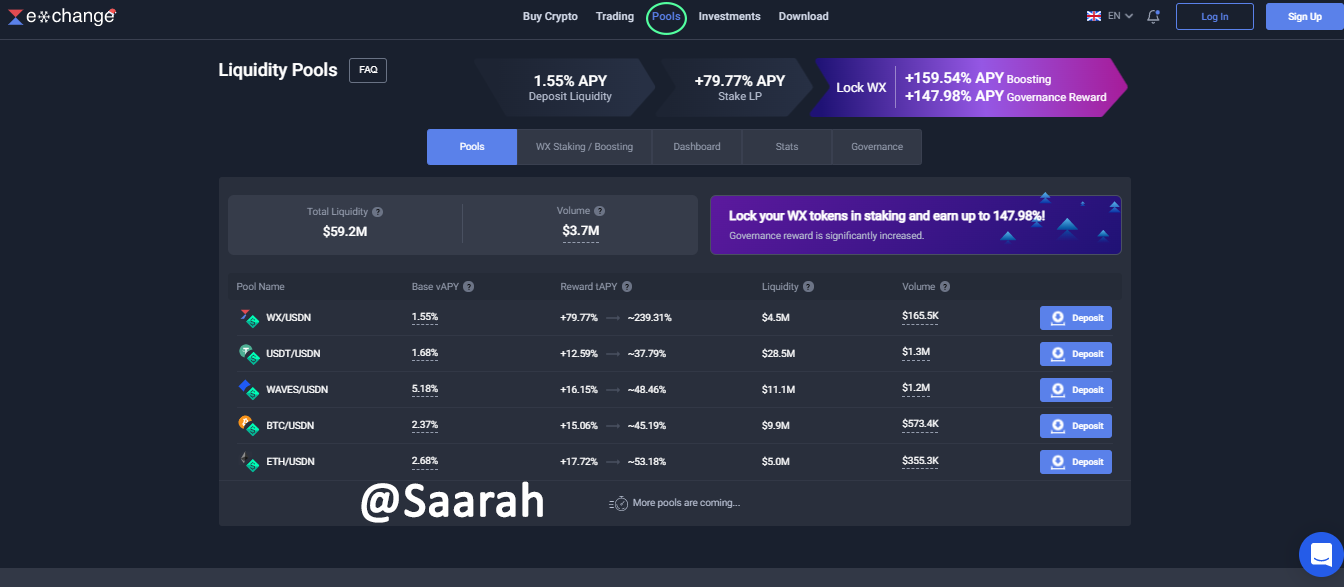Click the Base vAPY column help icon
The width and height of the screenshot is (1344, 587).
468,287
